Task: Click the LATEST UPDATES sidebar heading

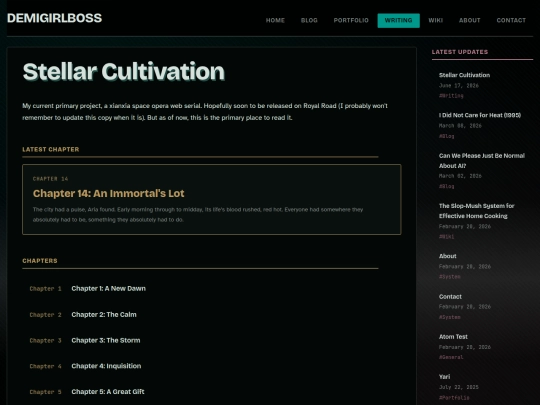Action: click(460, 52)
